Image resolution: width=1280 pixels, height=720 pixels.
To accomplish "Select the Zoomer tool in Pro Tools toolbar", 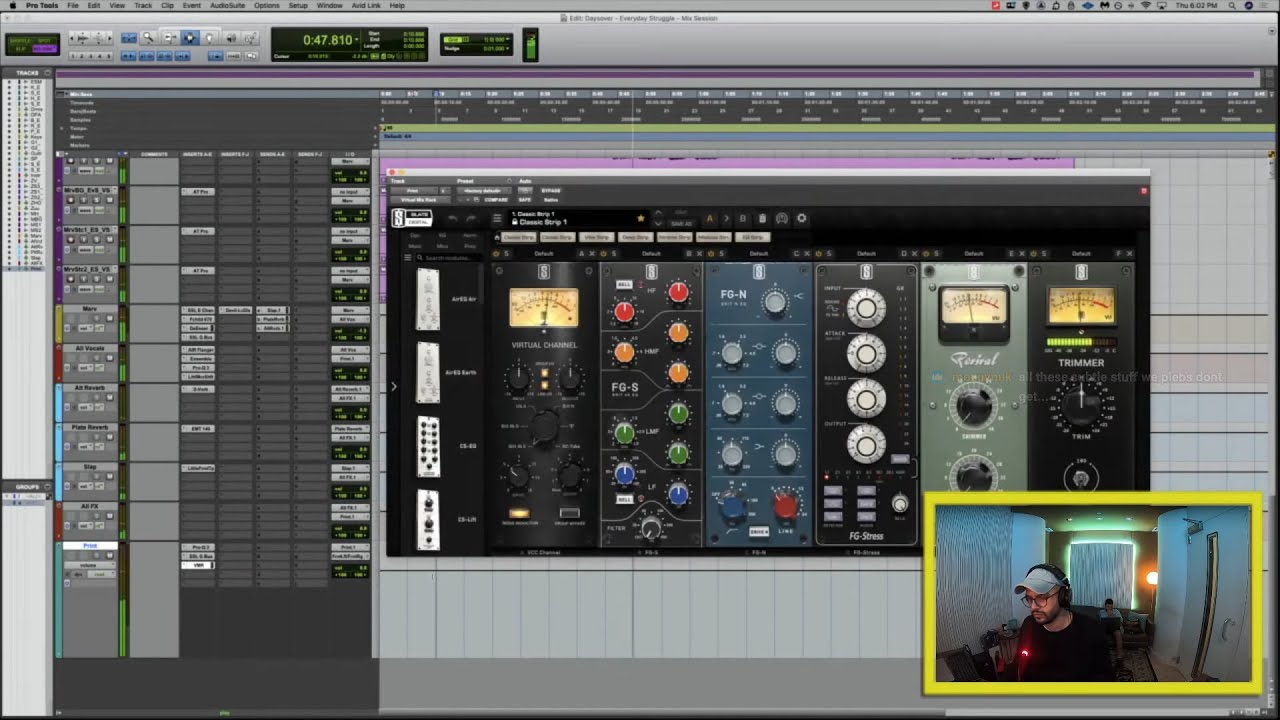I will pos(149,37).
